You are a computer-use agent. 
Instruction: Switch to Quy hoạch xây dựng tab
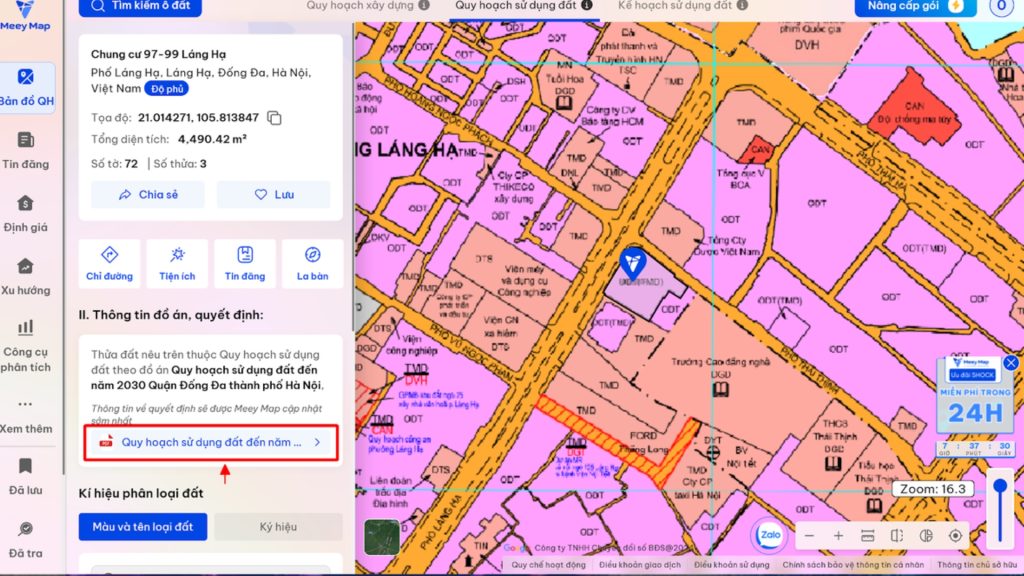[366, 6]
